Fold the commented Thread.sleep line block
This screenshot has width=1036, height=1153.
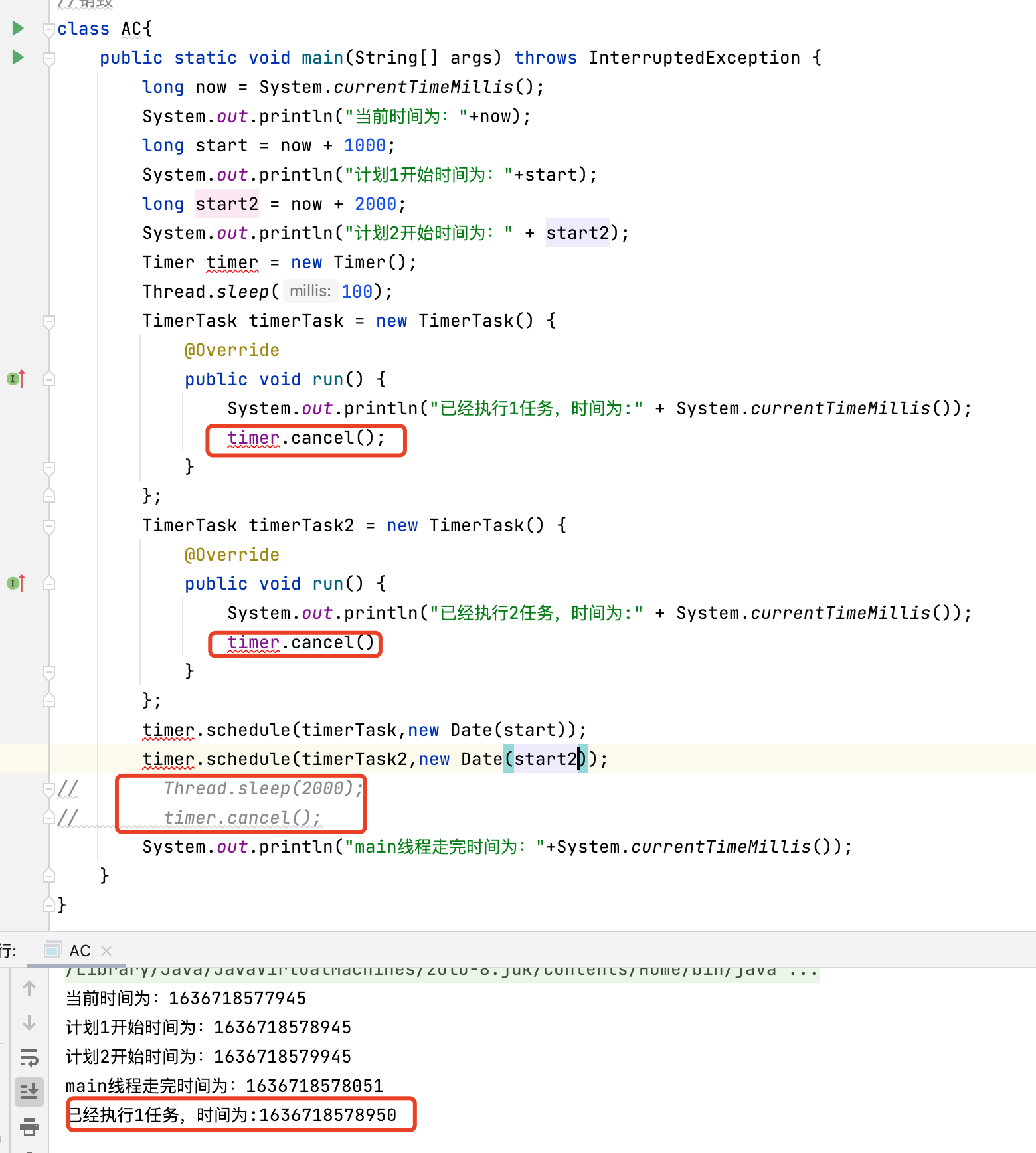pos(48,789)
